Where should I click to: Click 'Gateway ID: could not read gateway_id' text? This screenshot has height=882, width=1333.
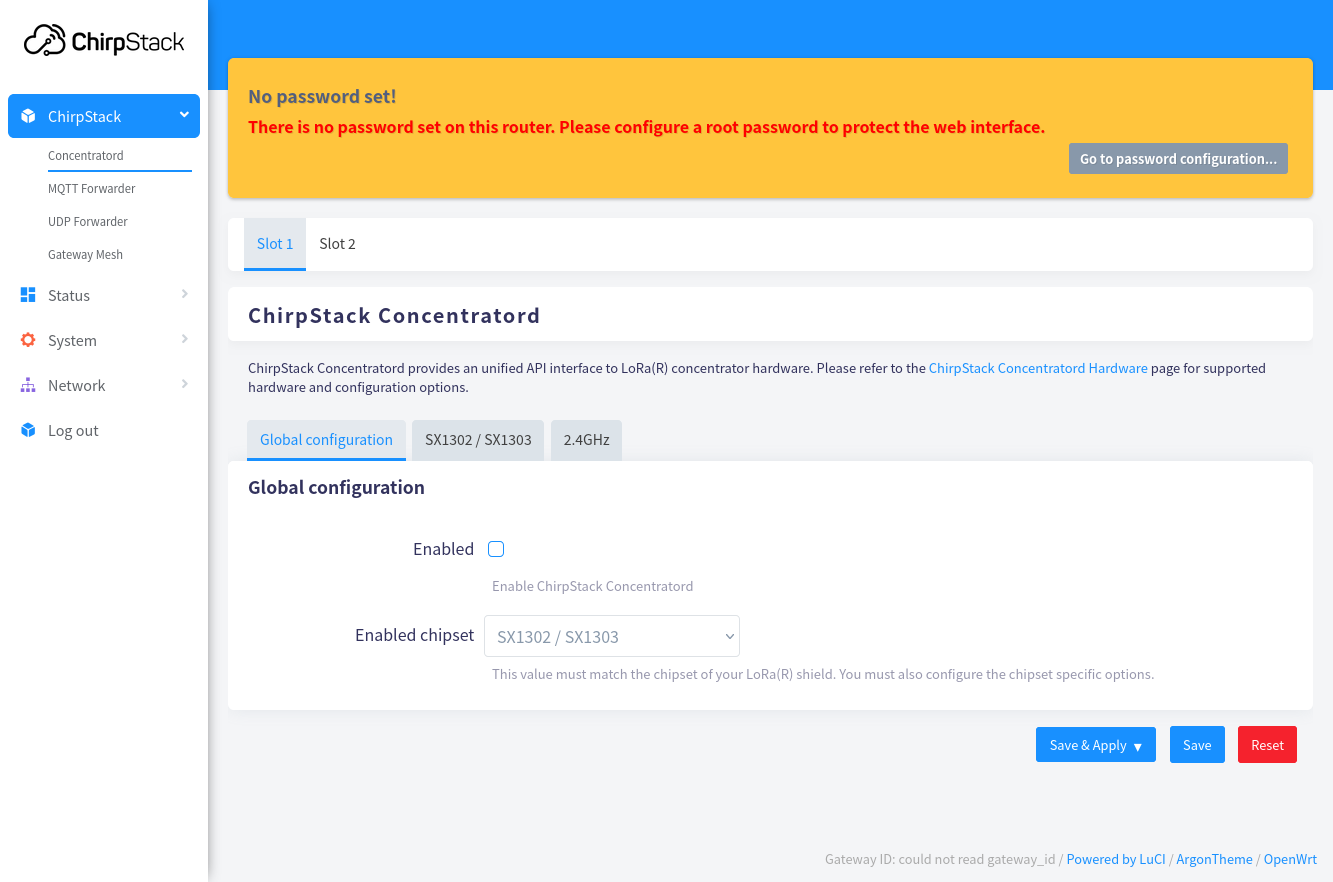[940, 859]
